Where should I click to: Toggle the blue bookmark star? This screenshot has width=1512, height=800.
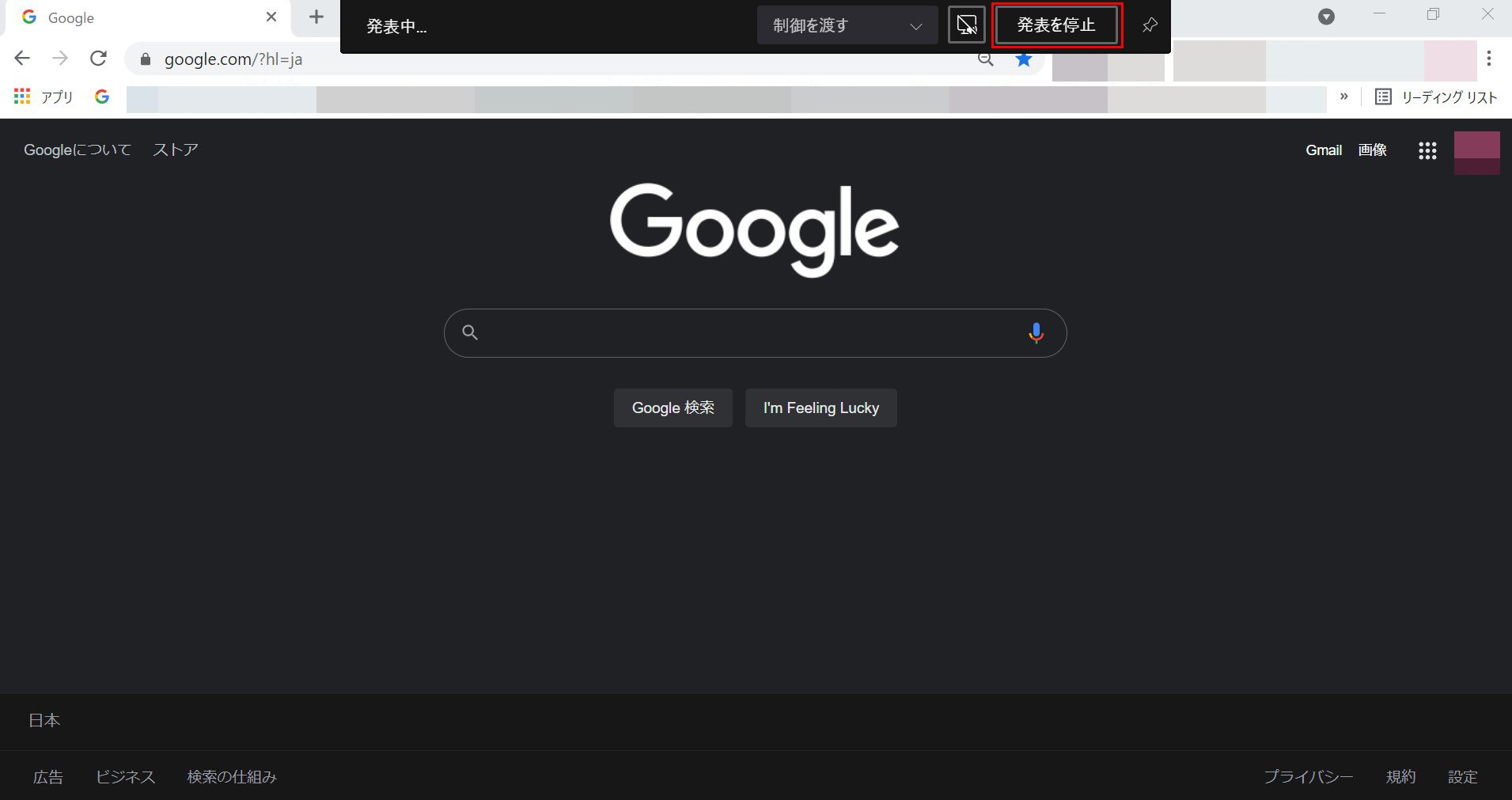click(x=1024, y=60)
